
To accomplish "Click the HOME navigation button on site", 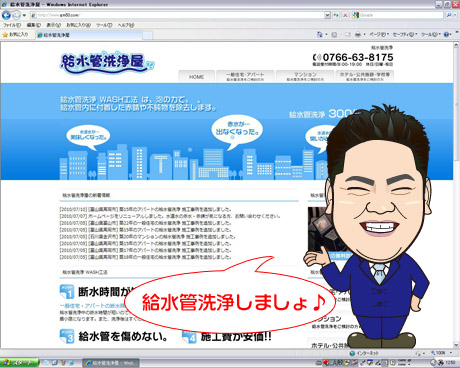I will click(196, 77).
